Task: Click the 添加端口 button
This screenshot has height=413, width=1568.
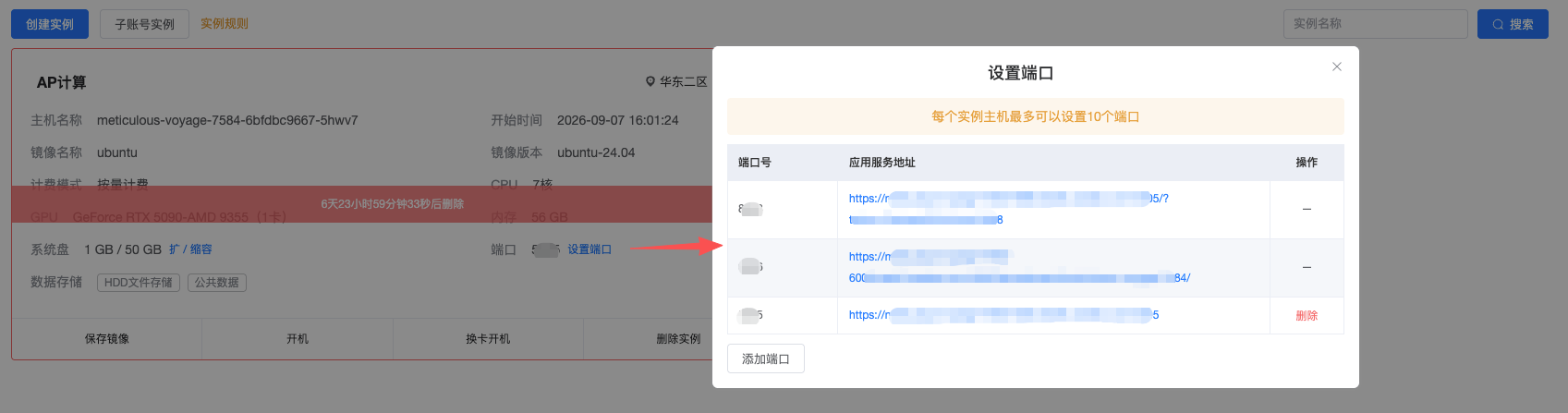Action: pyautogui.click(x=766, y=358)
